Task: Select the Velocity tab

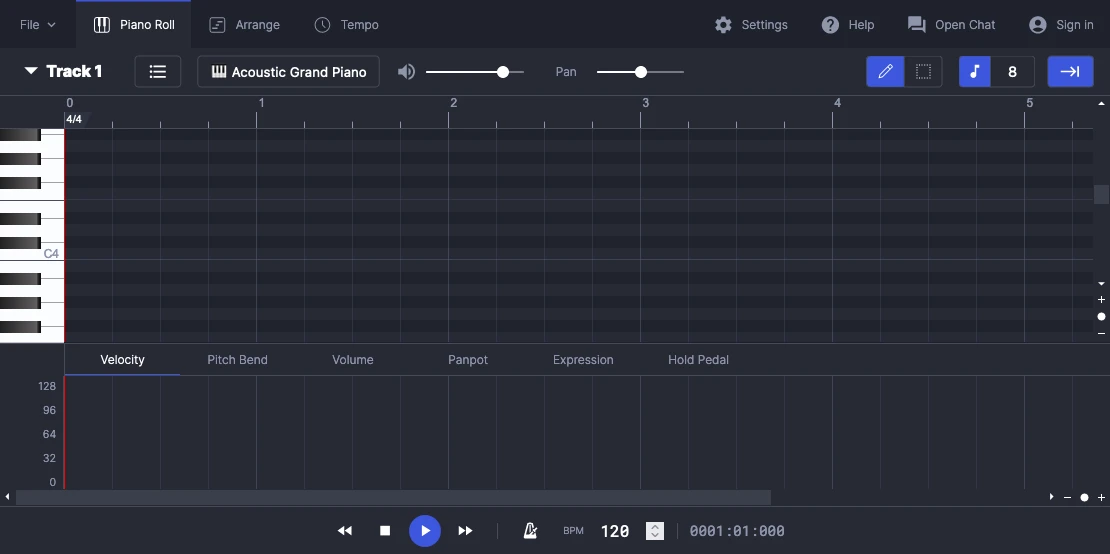Action: pyautogui.click(x=122, y=359)
